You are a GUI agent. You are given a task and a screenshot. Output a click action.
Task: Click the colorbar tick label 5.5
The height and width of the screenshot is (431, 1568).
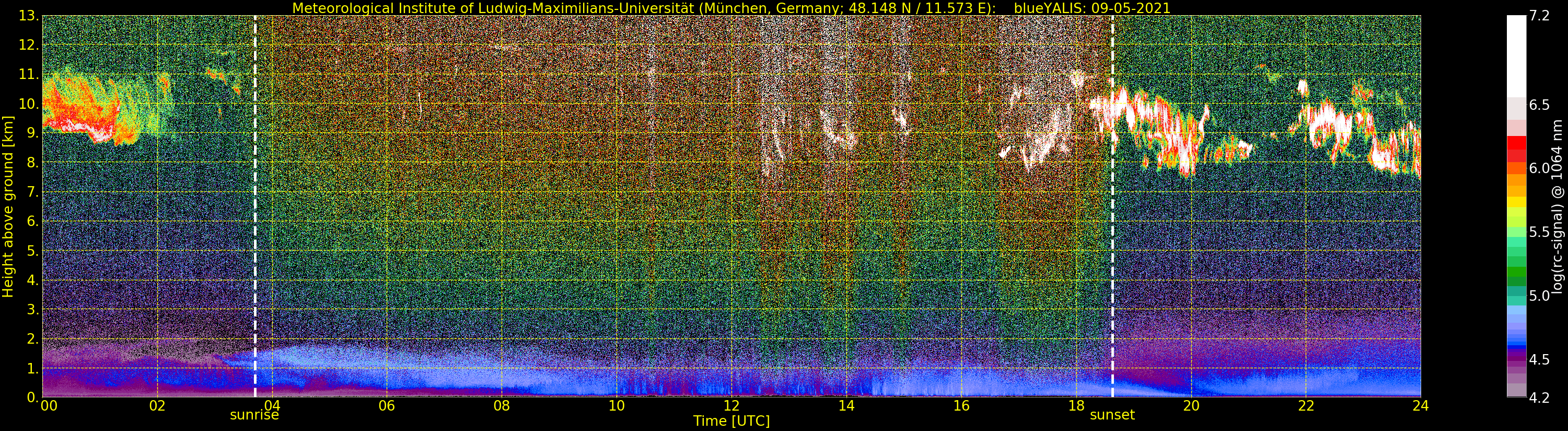pos(1539,232)
